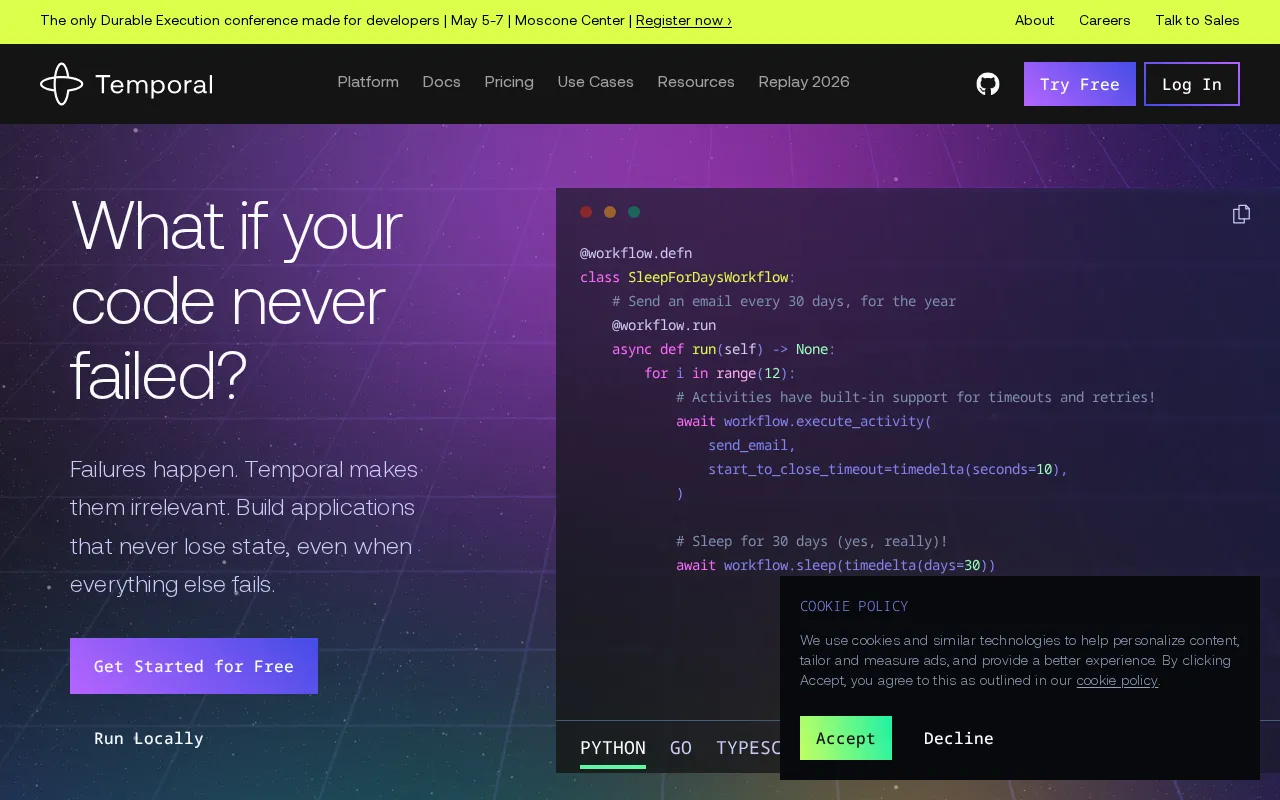
Task: Click the Log In button
Action: tap(1192, 84)
